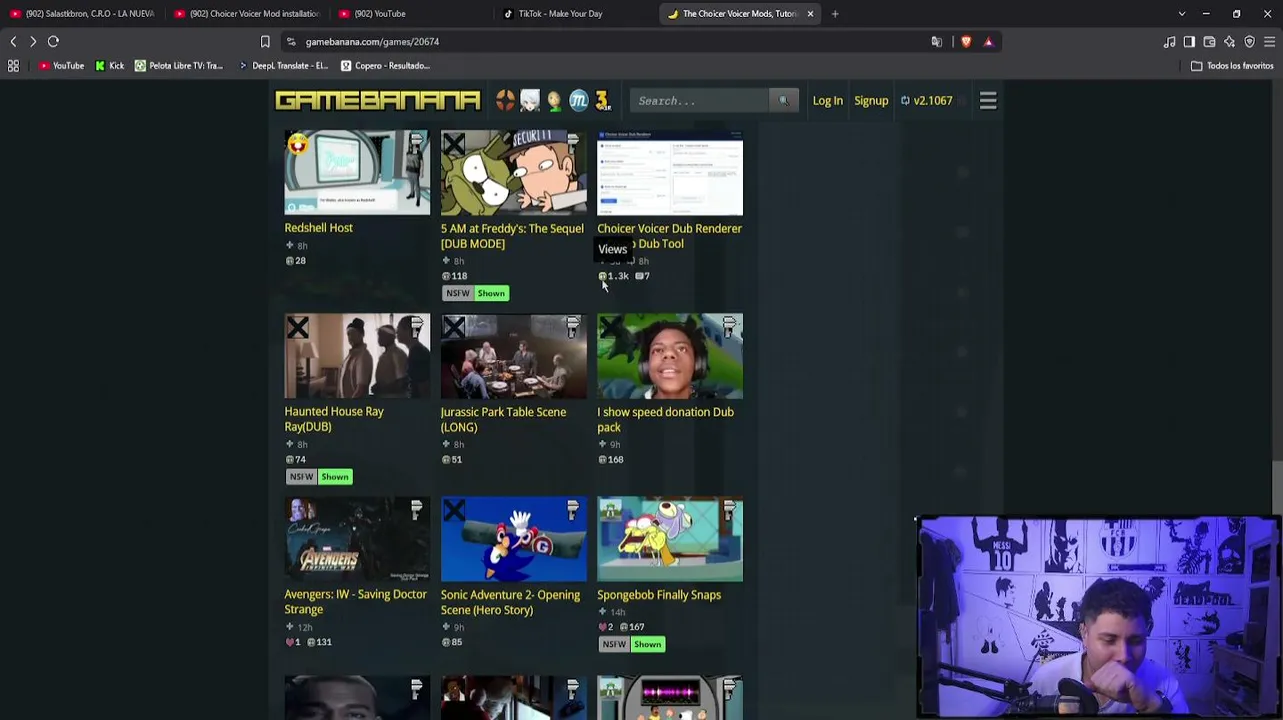
Task: Click the like heart under Avengers: IW
Action: [289, 642]
